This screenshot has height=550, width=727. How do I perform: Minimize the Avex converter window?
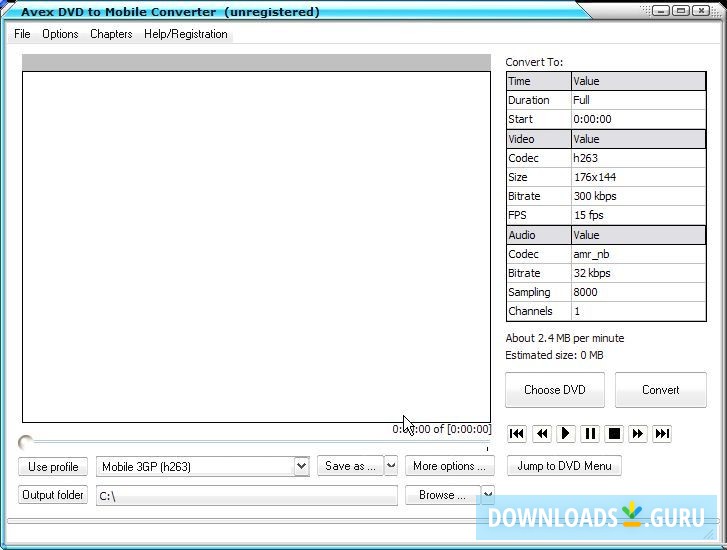tap(660, 11)
